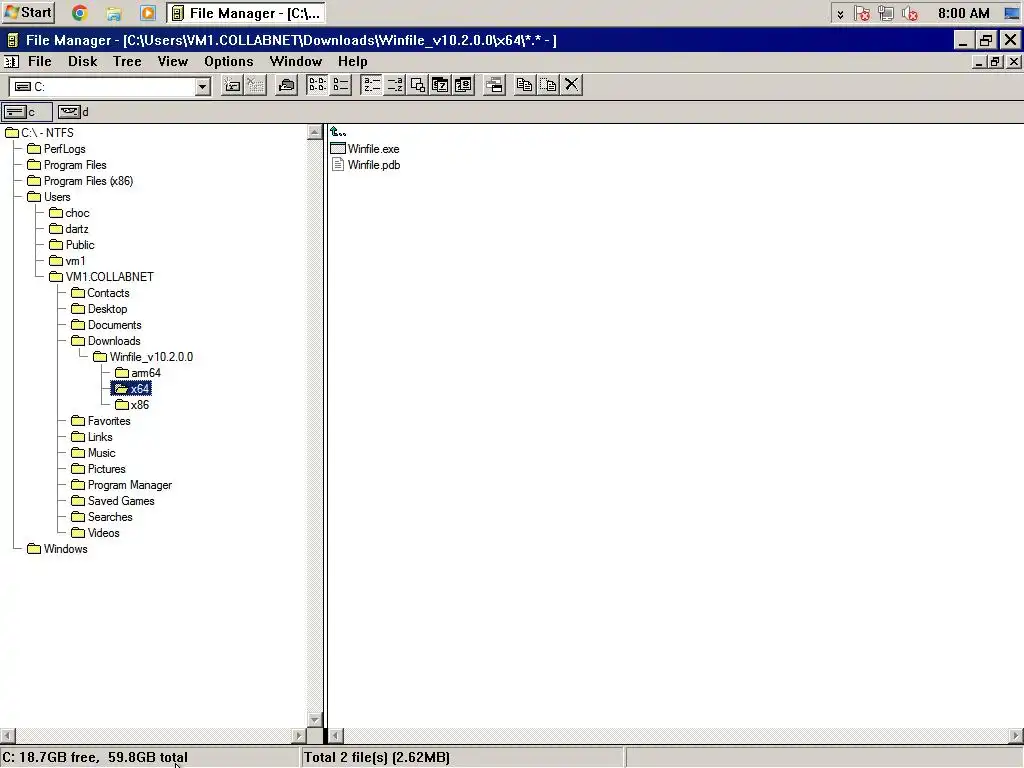Click the tree pane scroll-right arrow
1024x768 pixels.
point(298,735)
